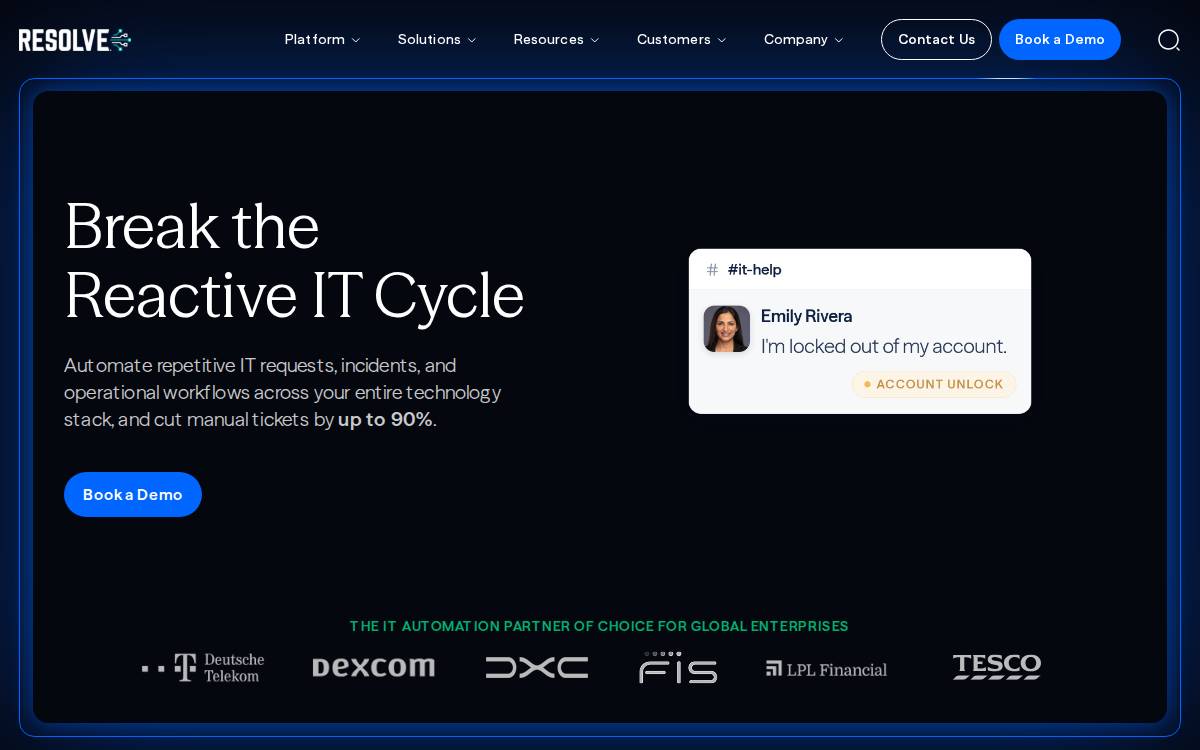Expand the Solutions menu
The image size is (1200, 750).
(x=437, y=40)
